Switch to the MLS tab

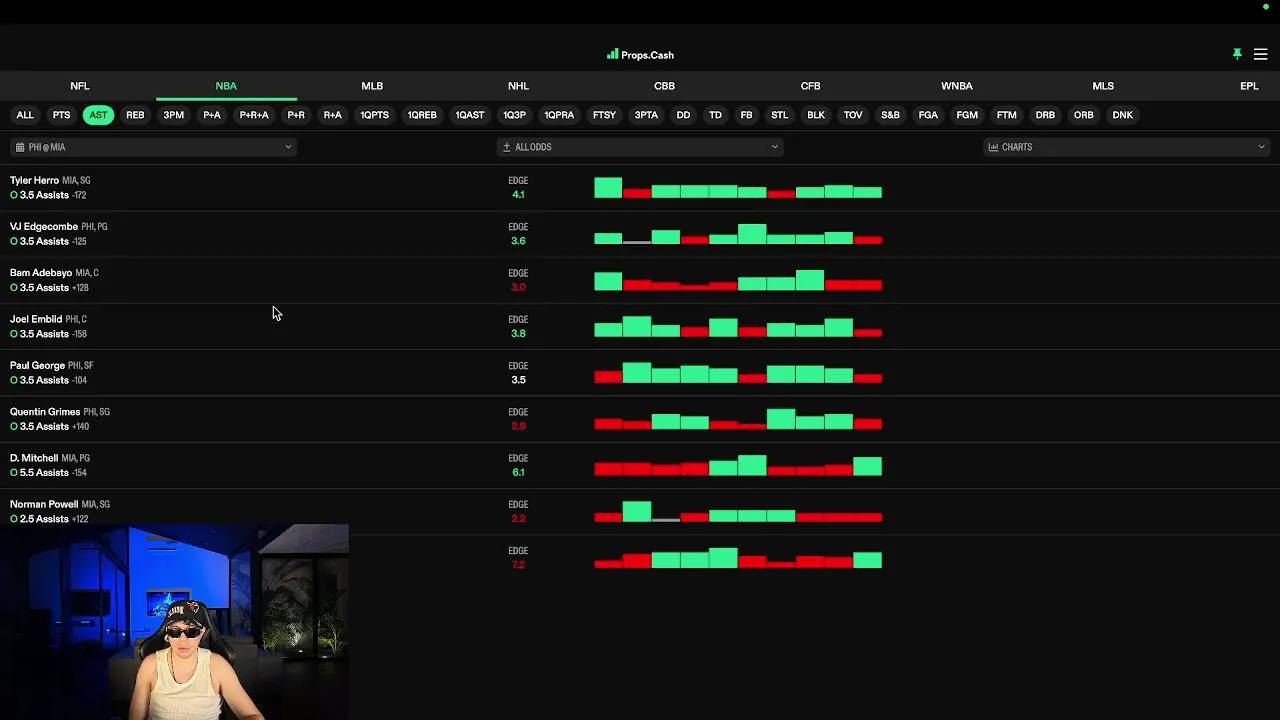tap(1103, 86)
